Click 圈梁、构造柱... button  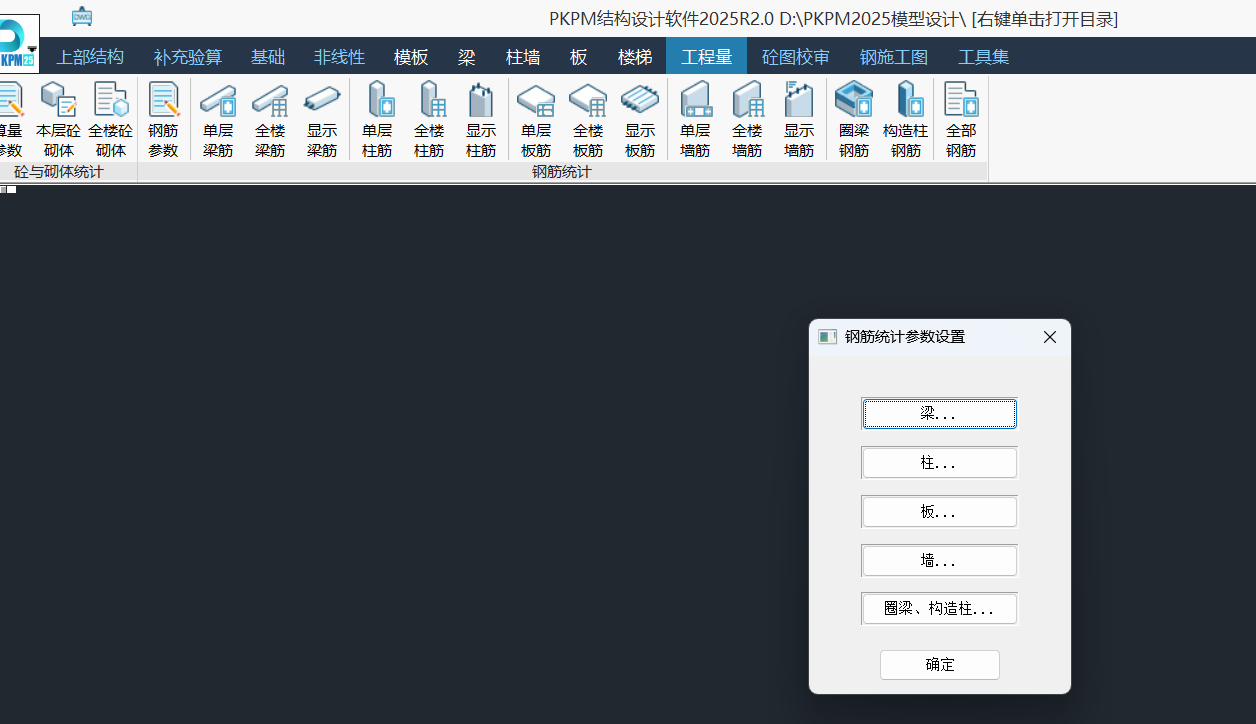coord(939,609)
